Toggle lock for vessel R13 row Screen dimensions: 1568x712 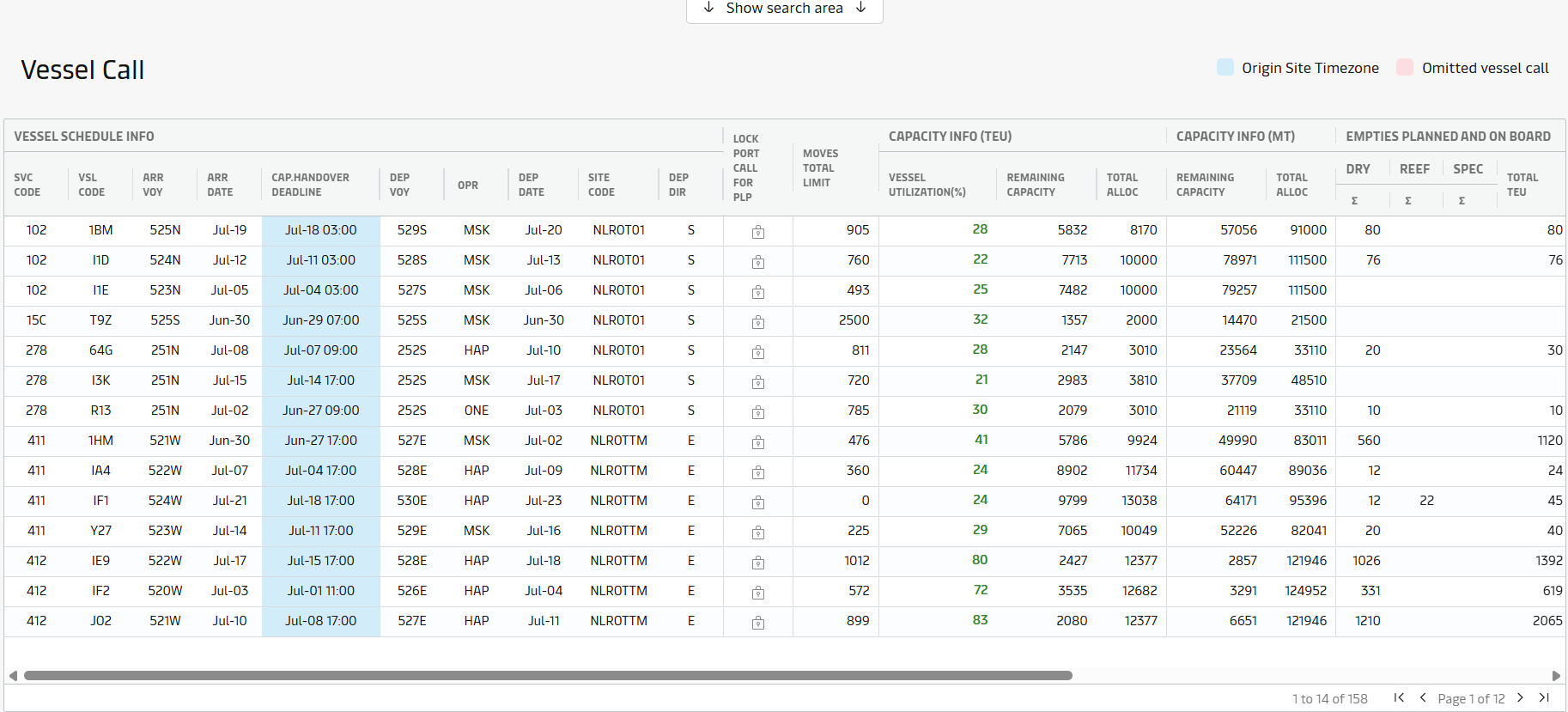[757, 412]
